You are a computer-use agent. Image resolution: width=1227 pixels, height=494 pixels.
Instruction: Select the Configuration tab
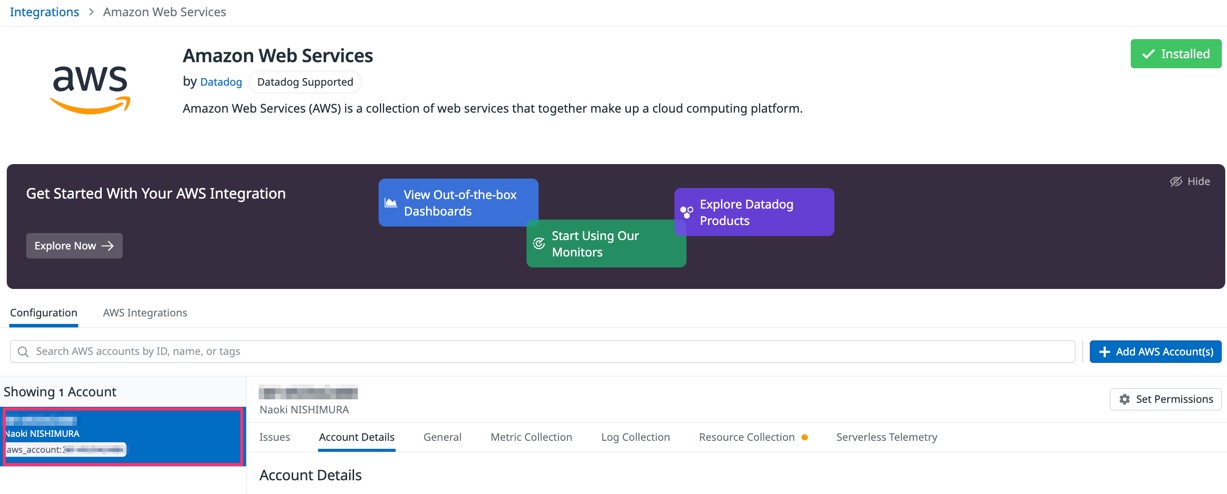click(x=44, y=313)
